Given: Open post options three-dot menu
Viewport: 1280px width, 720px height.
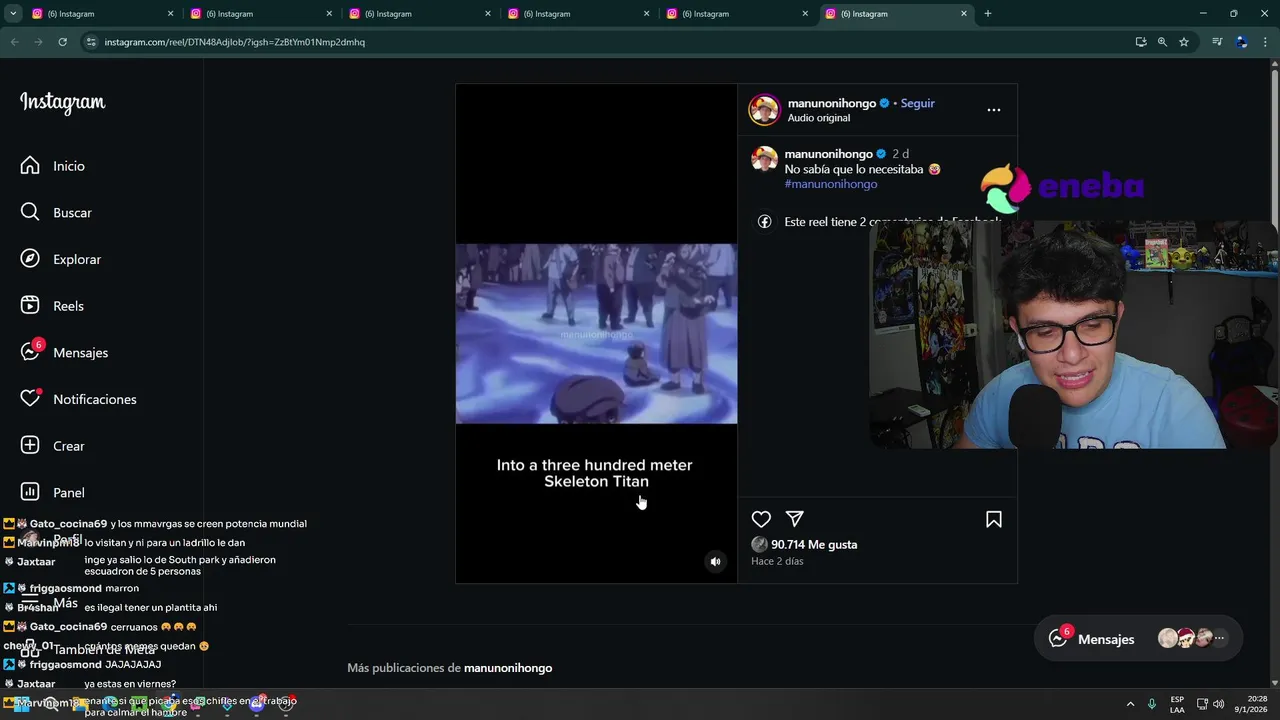Looking at the screenshot, I should 993,110.
